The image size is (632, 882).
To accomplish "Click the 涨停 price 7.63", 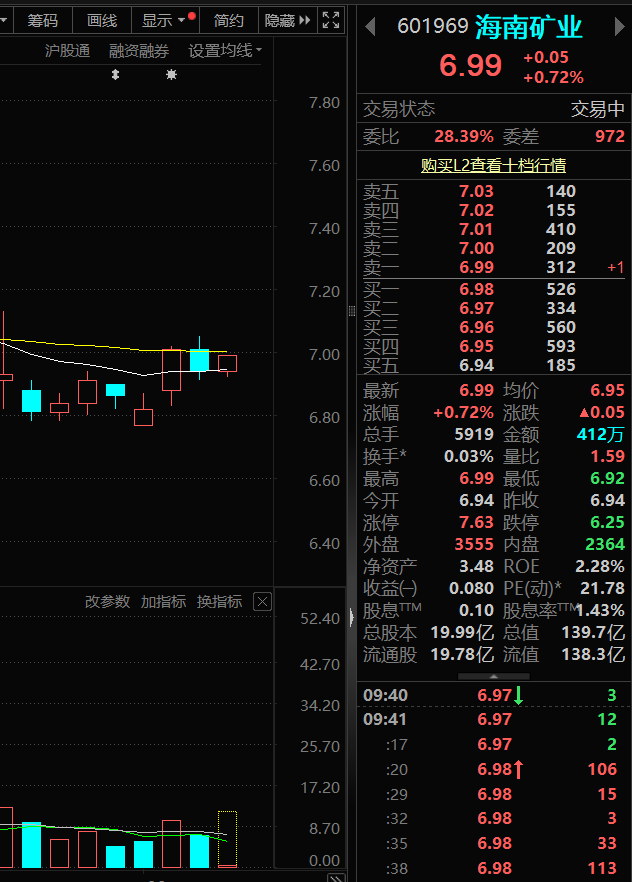I will tap(476, 522).
